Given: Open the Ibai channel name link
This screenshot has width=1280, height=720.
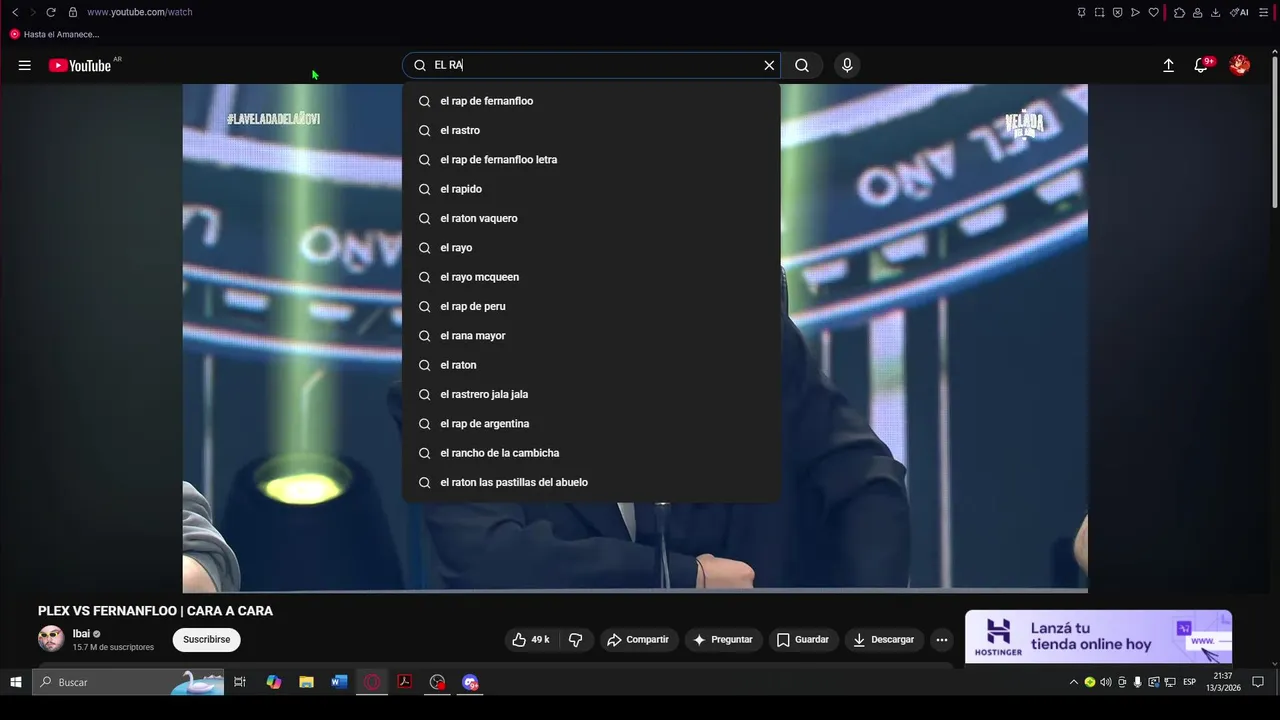Looking at the screenshot, I should tap(82, 634).
